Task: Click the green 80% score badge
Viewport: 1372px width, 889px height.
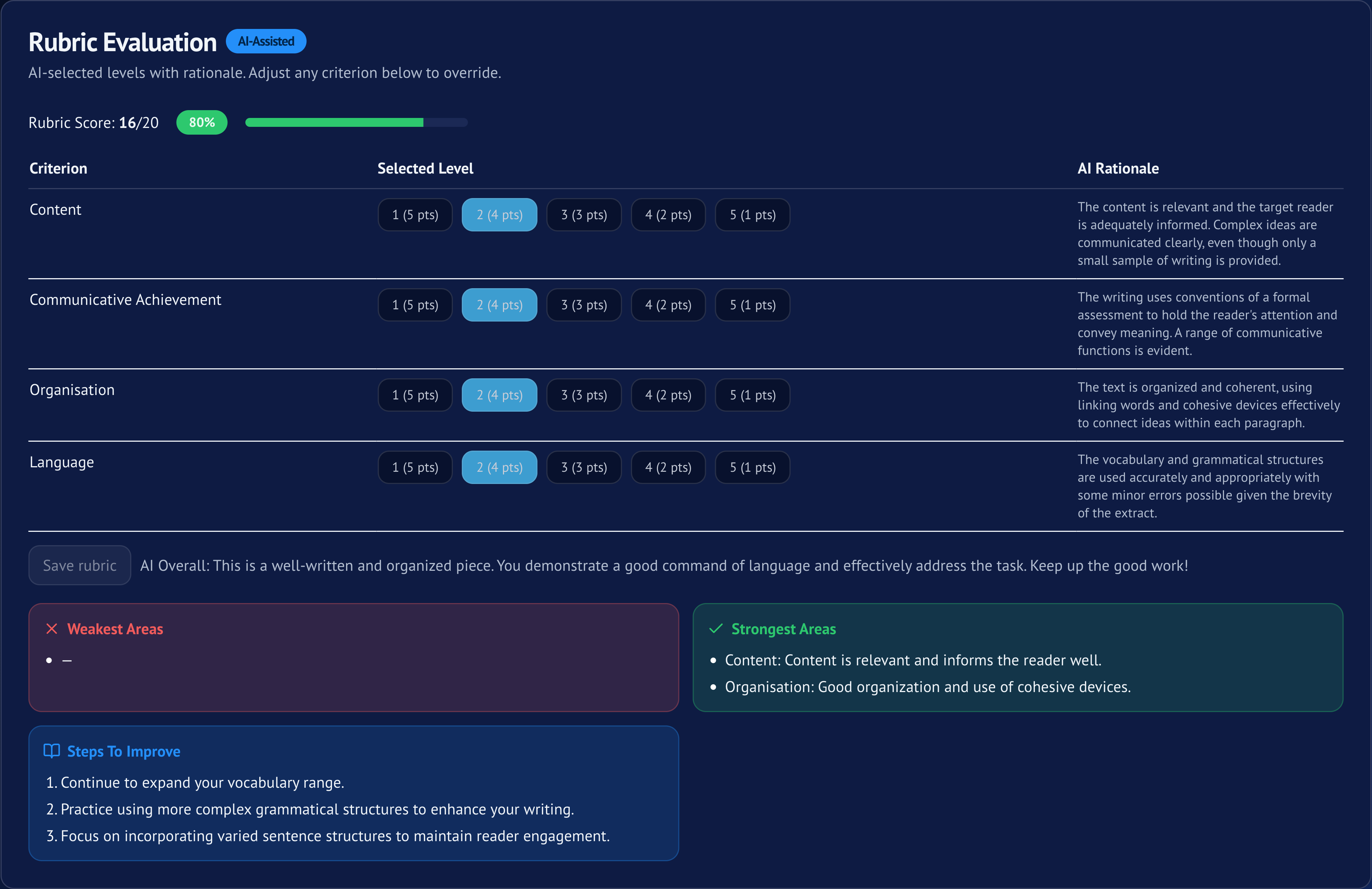Action: pyautogui.click(x=201, y=122)
